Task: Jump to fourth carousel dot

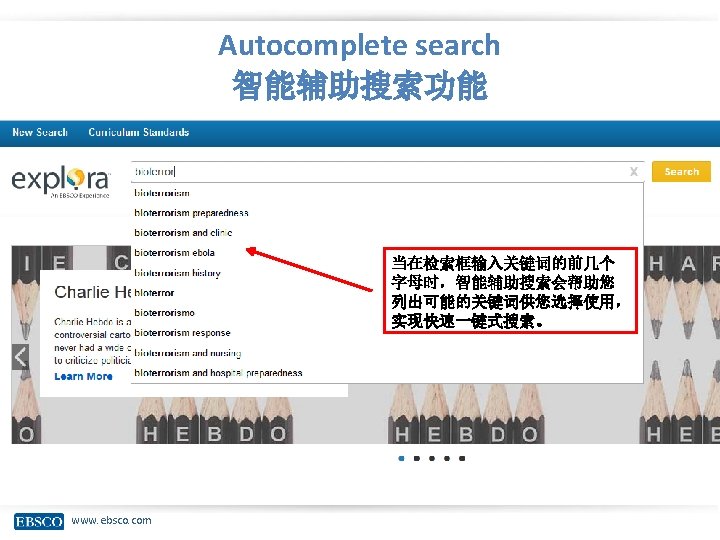Action: (447, 458)
